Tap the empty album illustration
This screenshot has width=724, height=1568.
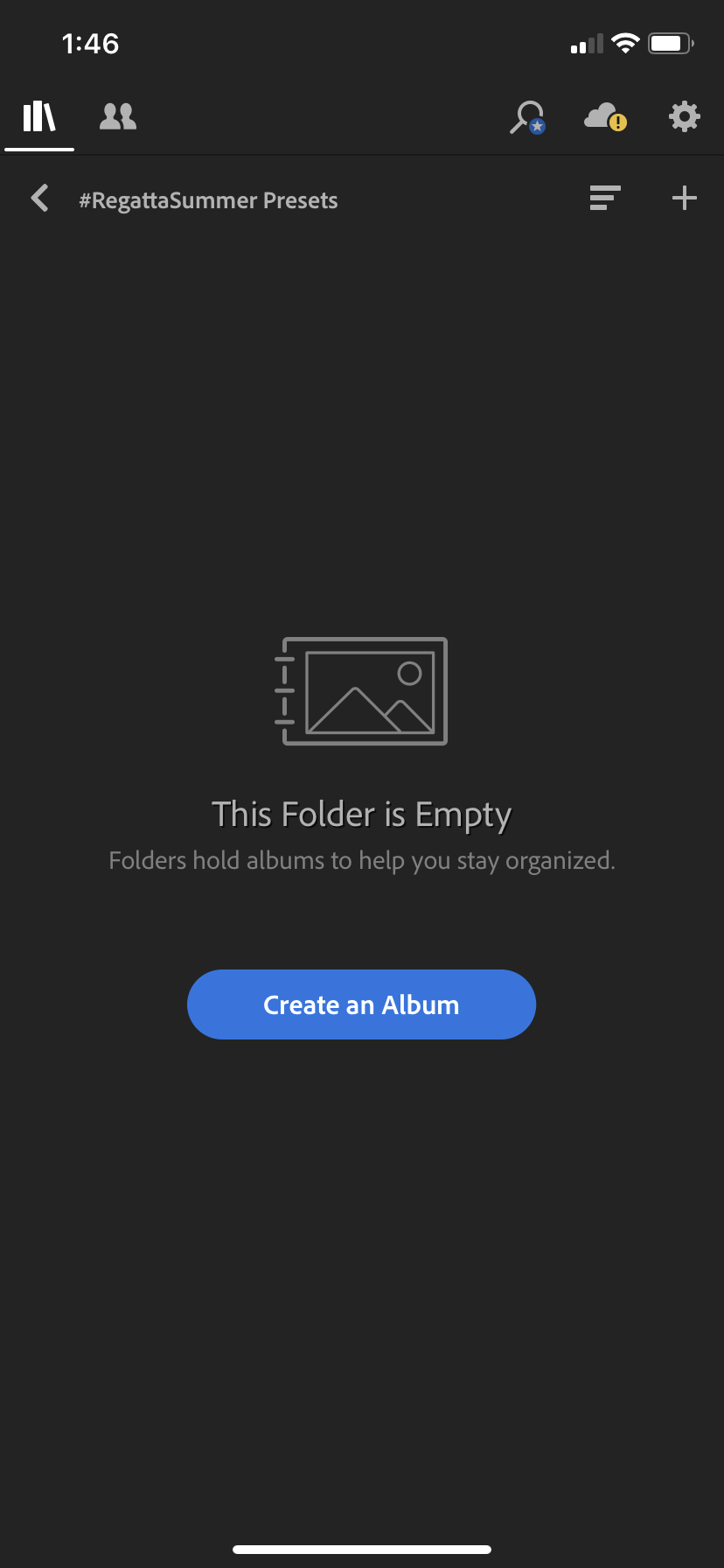coord(361,691)
